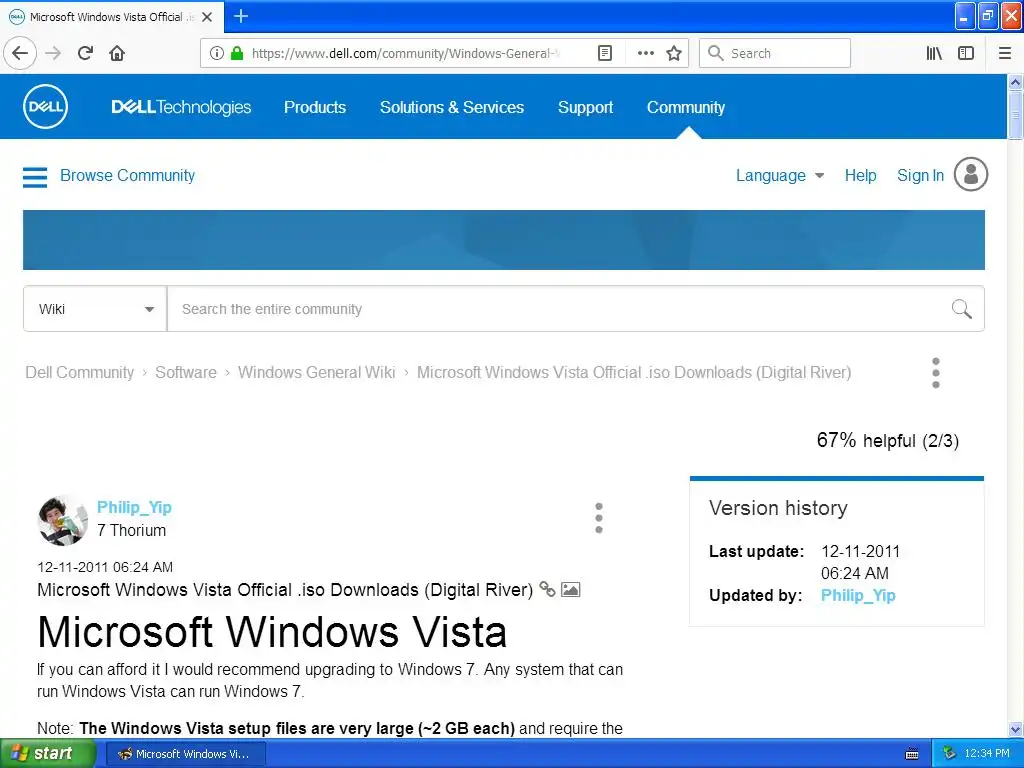Open Support navigation menu
The image size is (1024, 768).
pyautogui.click(x=585, y=107)
